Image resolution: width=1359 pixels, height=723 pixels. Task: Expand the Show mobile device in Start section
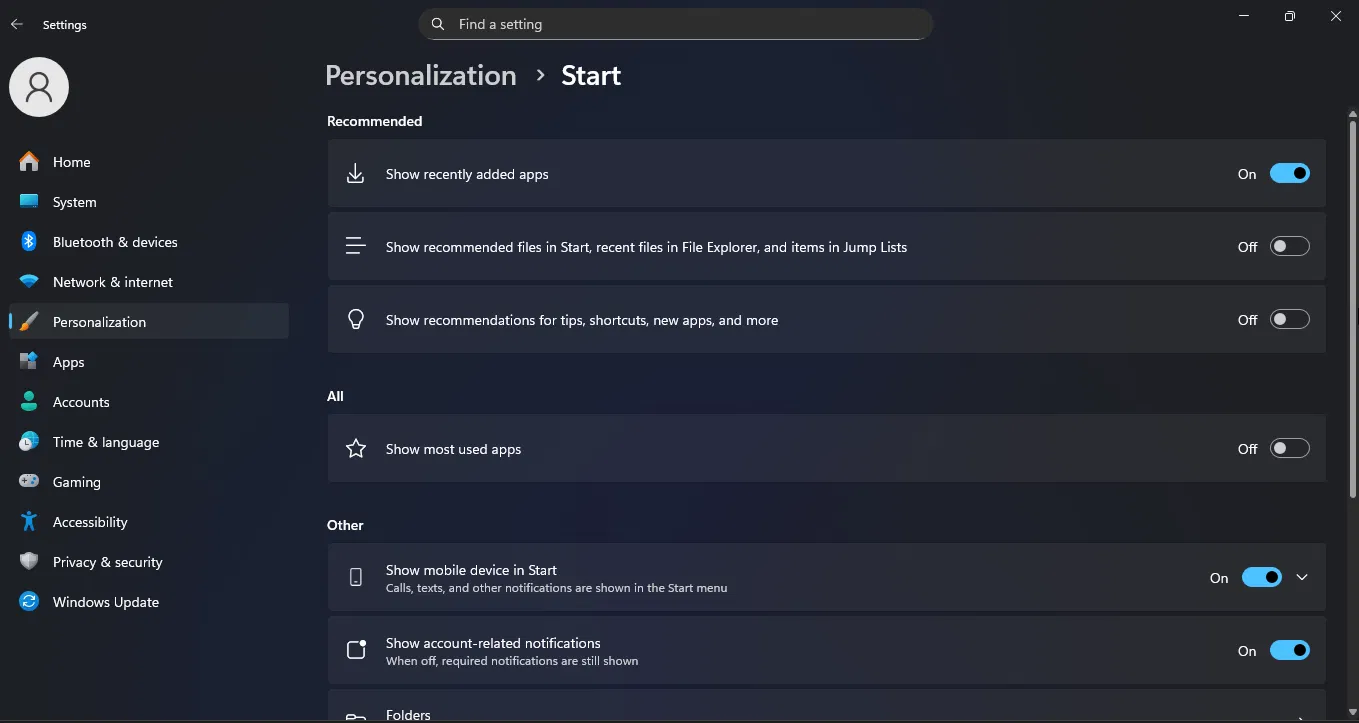[1302, 577]
